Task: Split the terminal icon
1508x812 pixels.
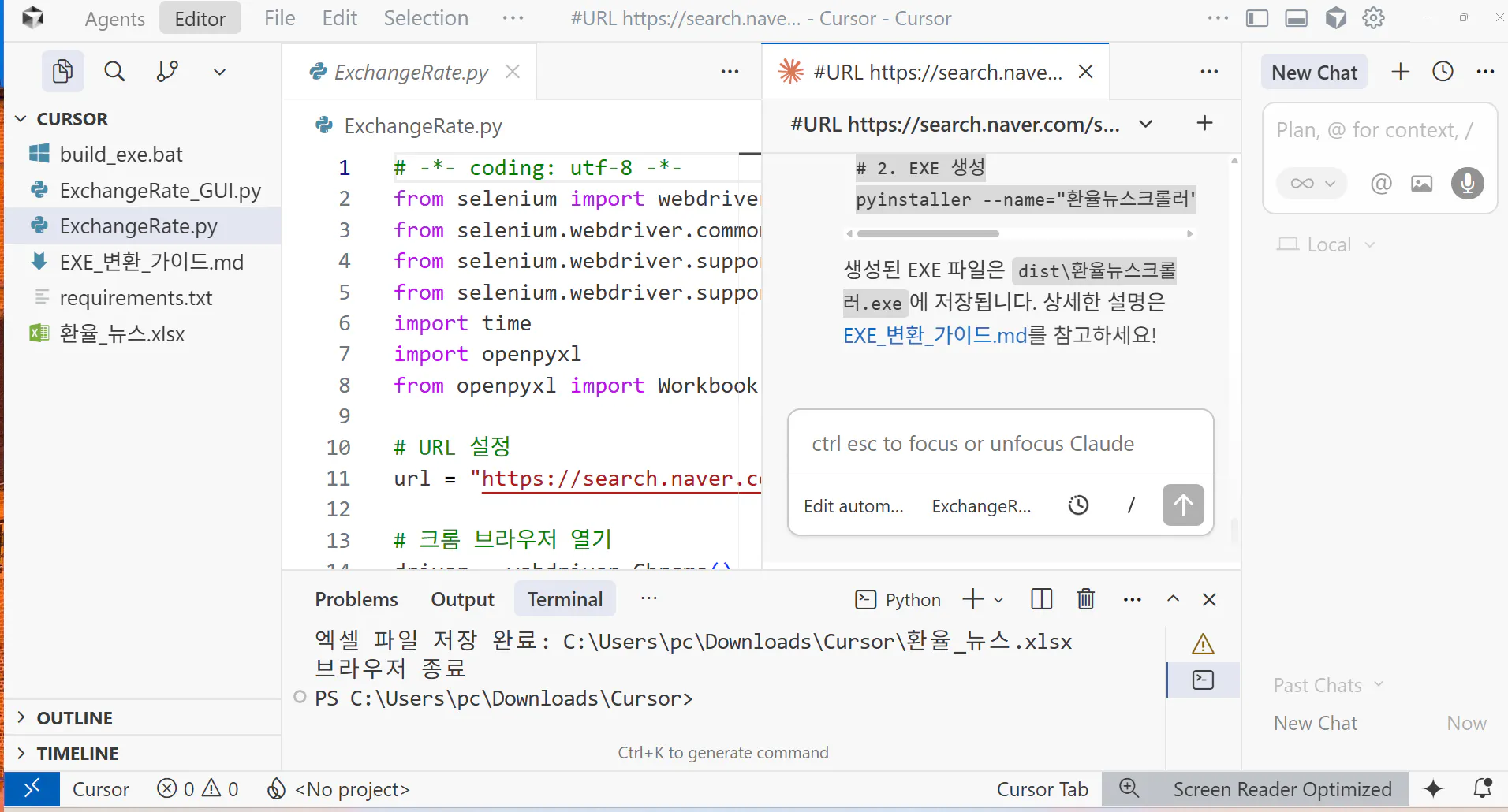Action: coord(1042,599)
